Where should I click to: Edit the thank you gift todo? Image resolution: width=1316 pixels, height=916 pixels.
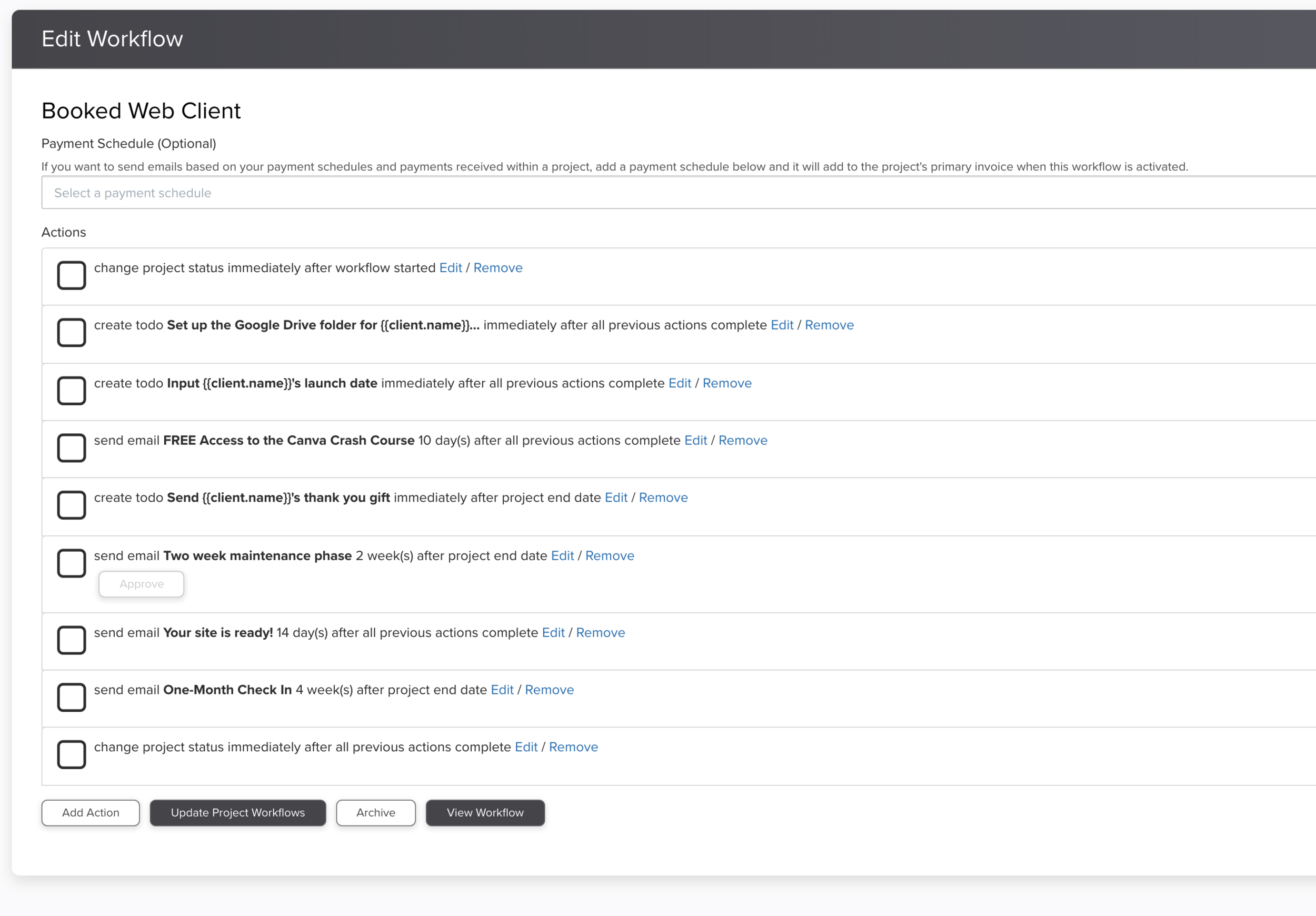tap(616, 497)
